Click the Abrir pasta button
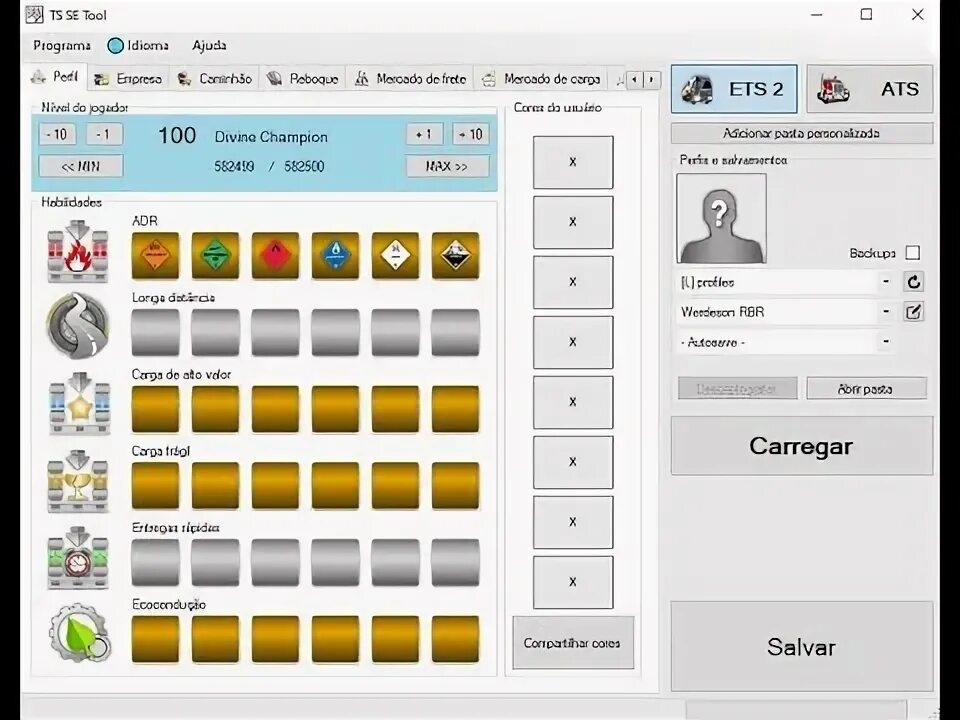Viewport: 960px width, 720px height. click(866, 389)
